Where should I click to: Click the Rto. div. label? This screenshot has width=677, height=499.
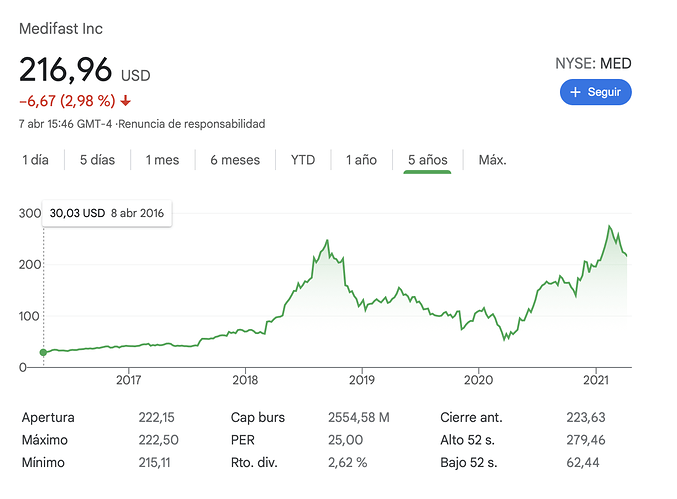coord(254,462)
